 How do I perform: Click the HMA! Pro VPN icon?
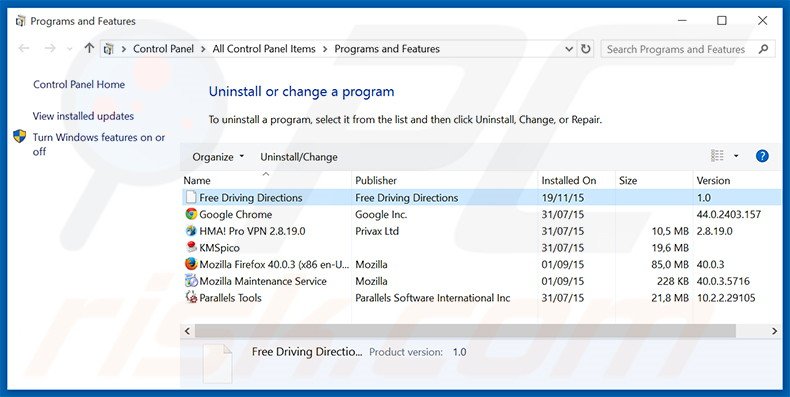pyautogui.click(x=191, y=231)
